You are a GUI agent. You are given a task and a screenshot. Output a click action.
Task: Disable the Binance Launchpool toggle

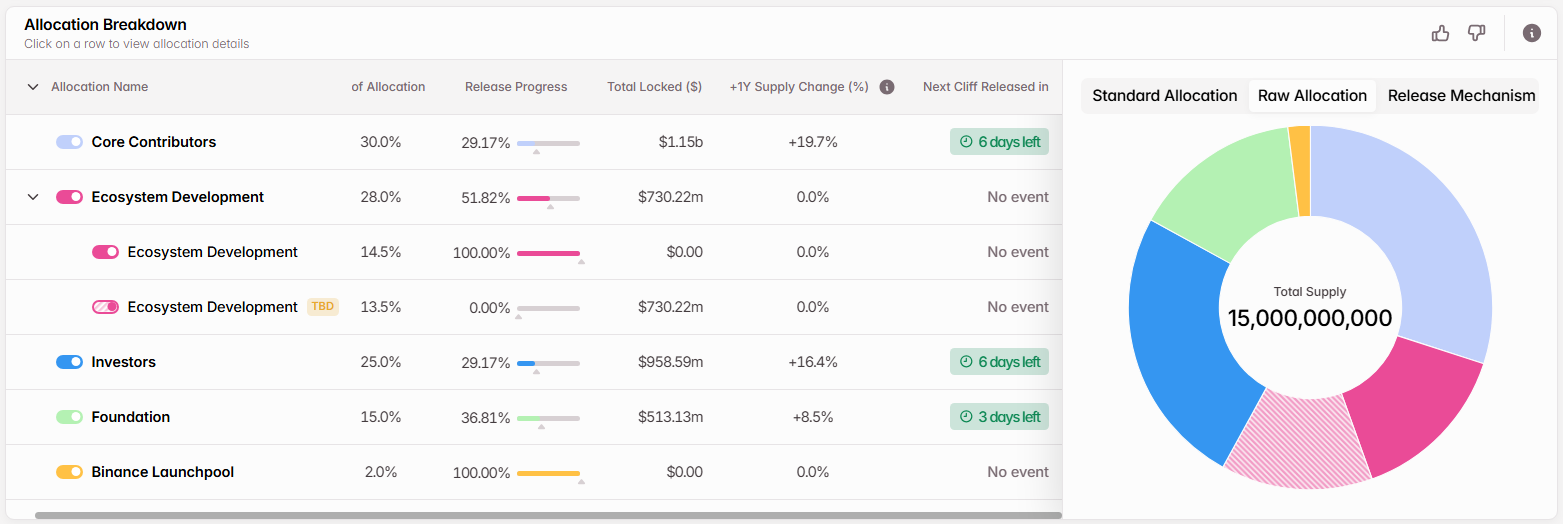[69, 472]
